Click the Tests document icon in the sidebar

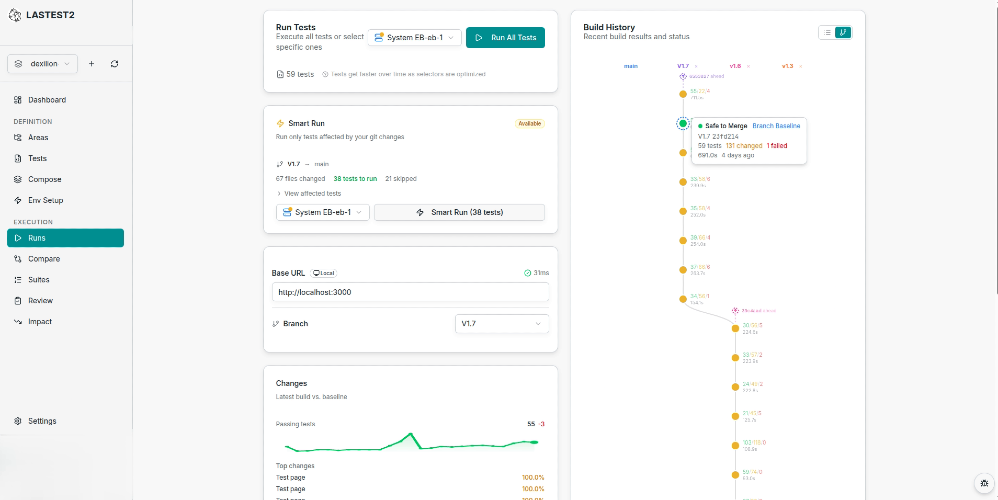18,158
